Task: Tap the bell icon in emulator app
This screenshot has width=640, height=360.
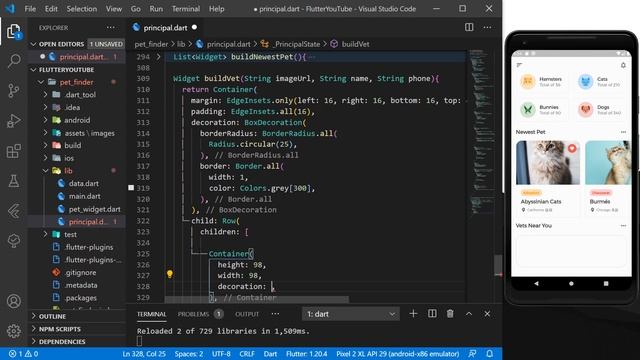Action: point(623,65)
